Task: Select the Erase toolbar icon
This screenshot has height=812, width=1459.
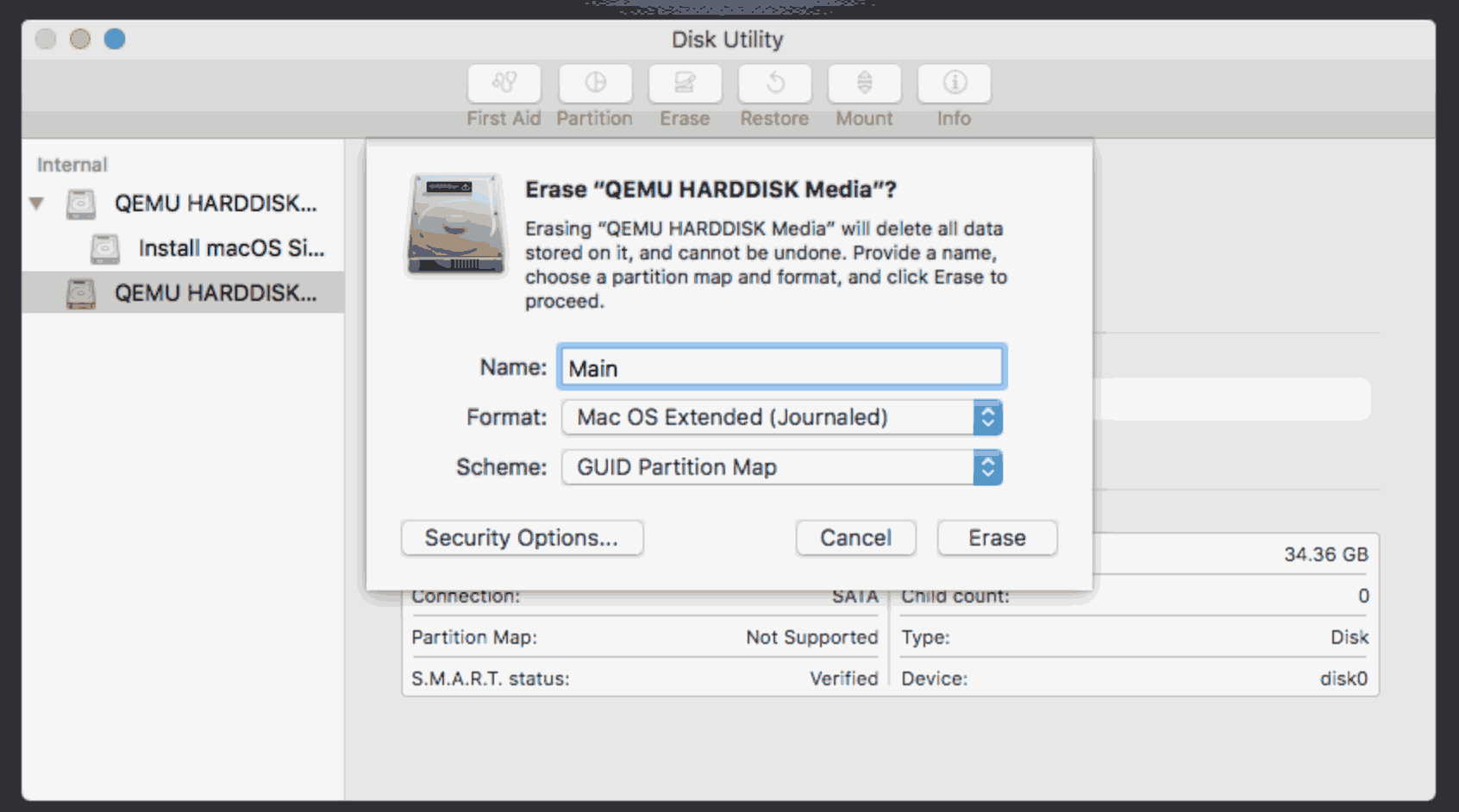Action: [685, 84]
